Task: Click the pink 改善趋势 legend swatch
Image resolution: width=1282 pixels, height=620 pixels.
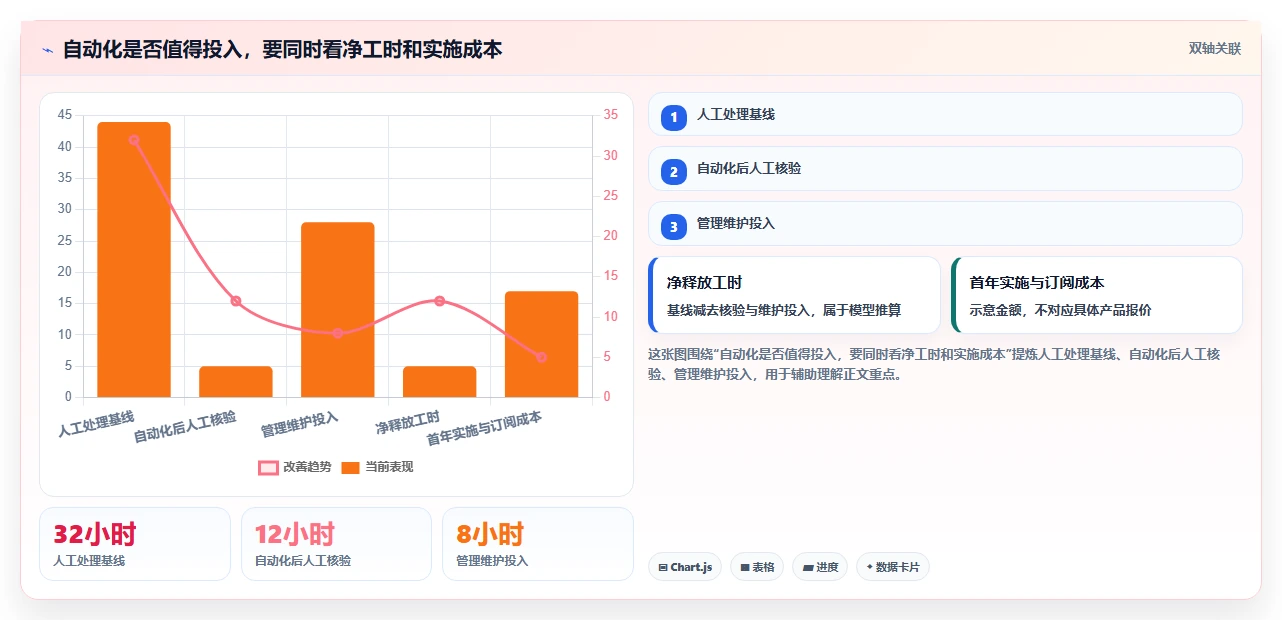Action: 268,467
